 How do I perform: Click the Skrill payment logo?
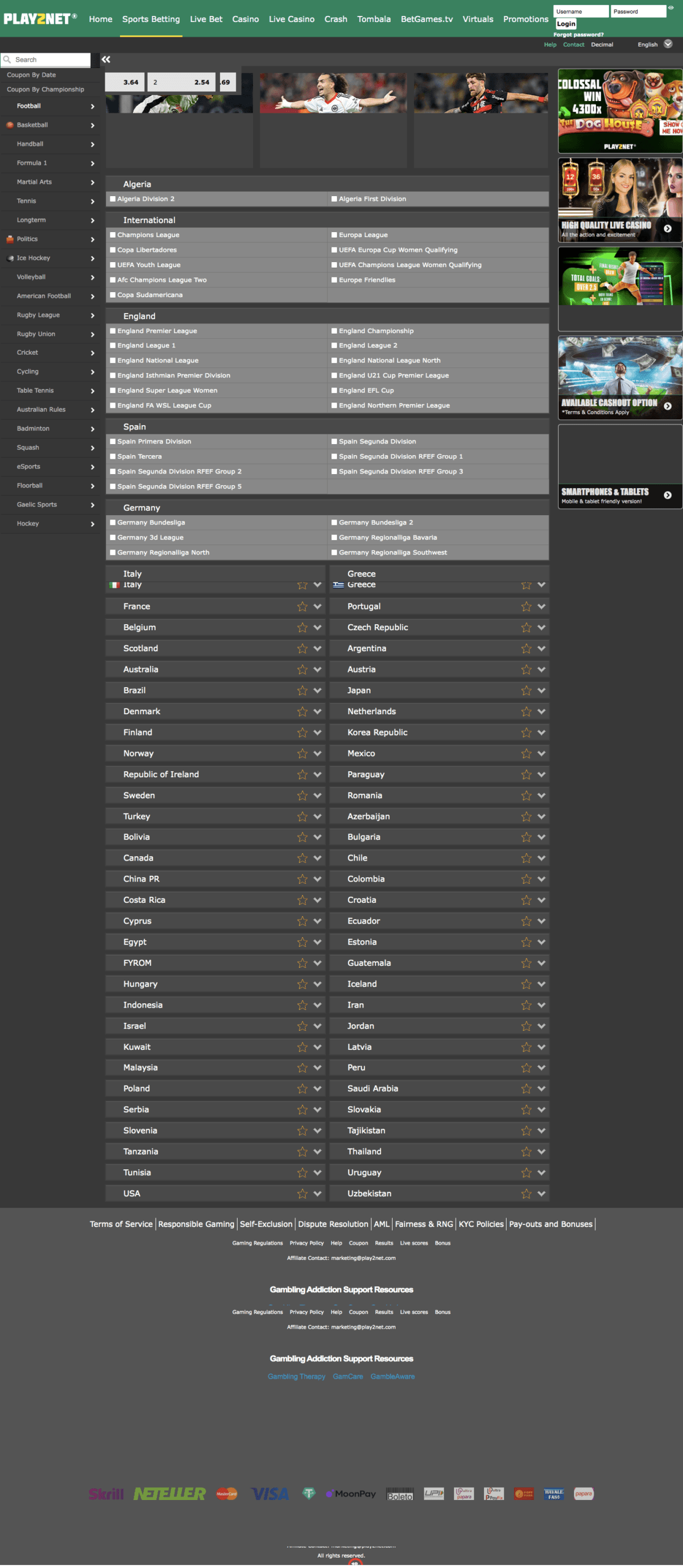coord(106,1494)
